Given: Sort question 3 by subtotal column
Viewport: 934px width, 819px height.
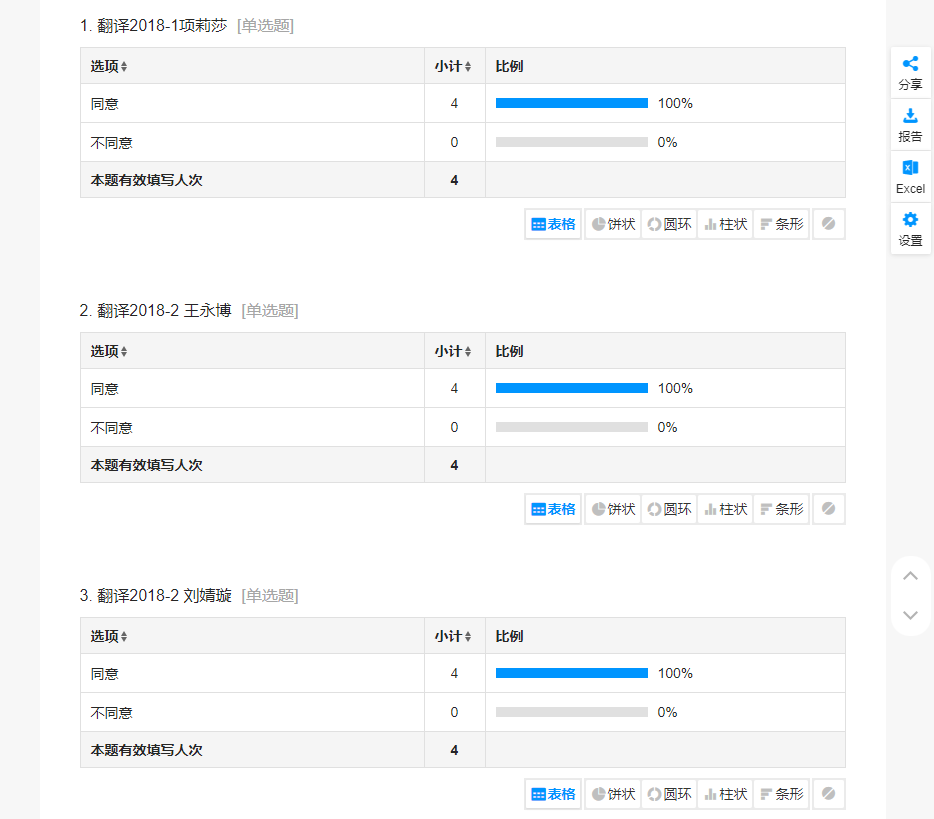Looking at the screenshot, I should (x=453, y=637).
